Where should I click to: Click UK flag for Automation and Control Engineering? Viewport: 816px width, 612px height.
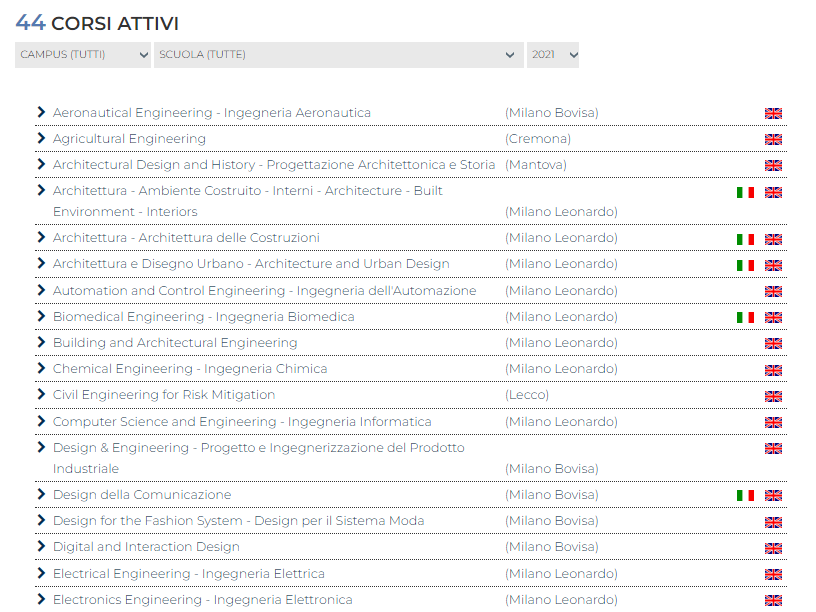773,291
